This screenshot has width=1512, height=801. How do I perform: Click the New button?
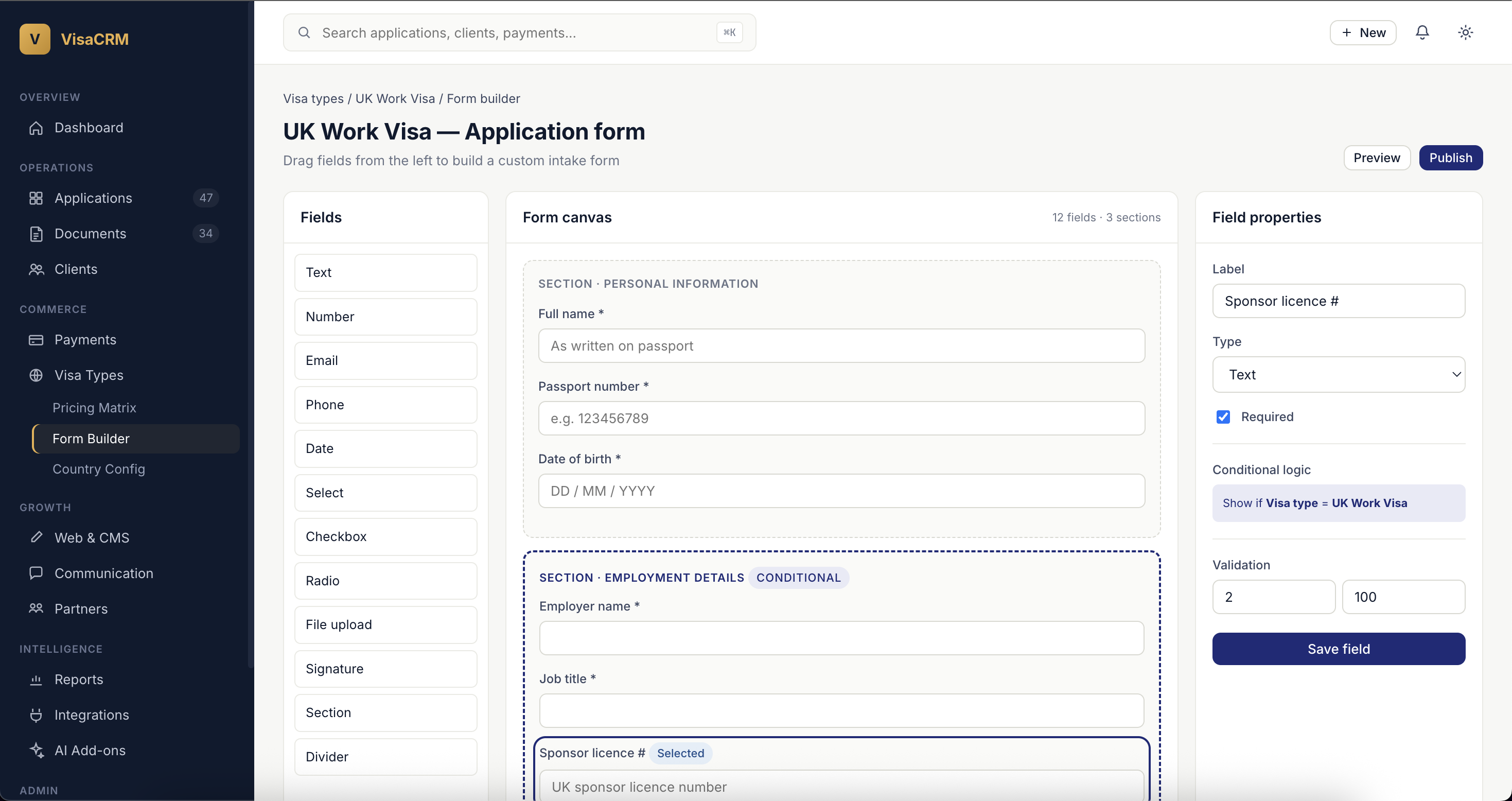[1363, 32]
